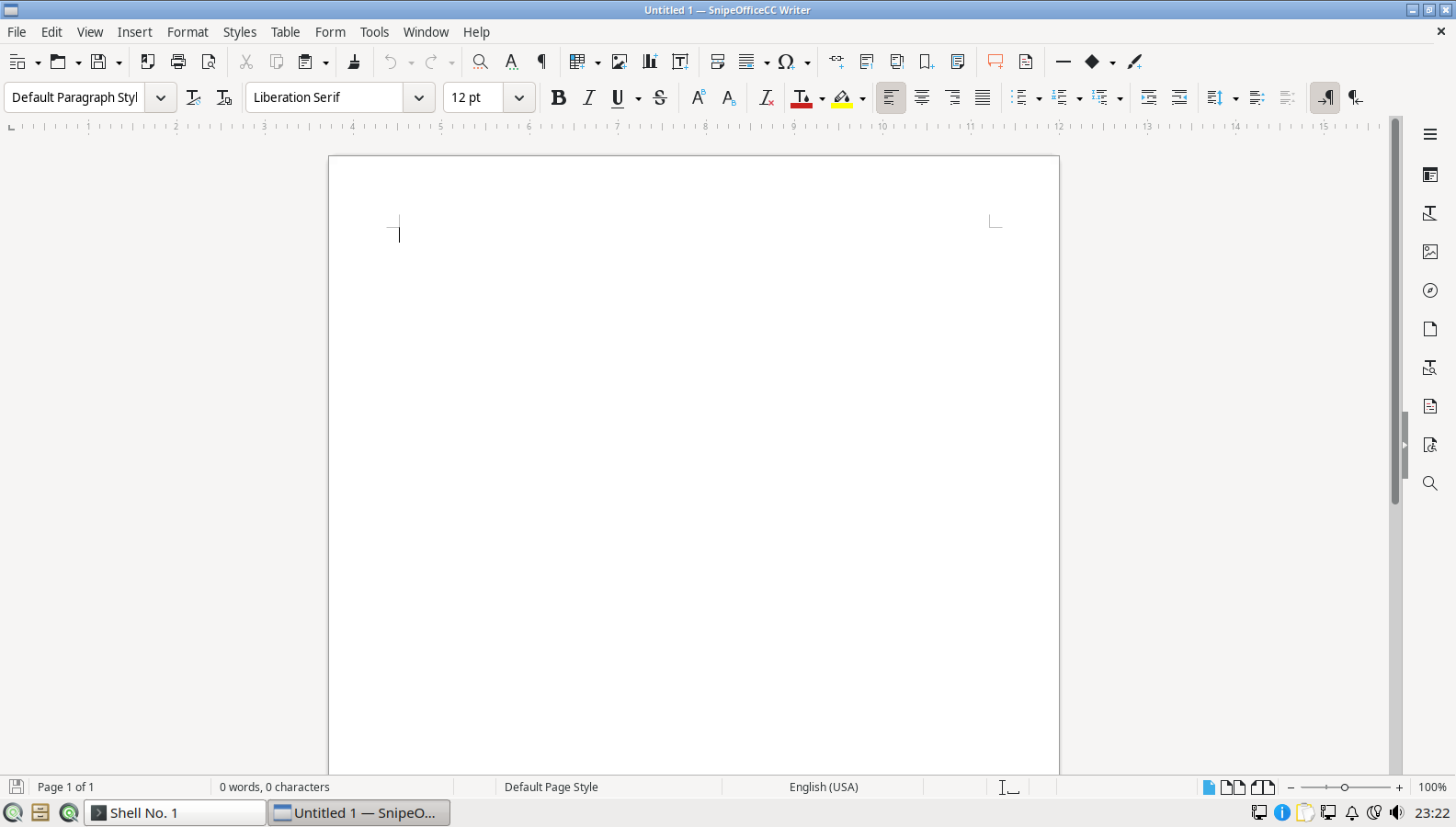
Task: Toggle Underline formatting
Action: tap(618, 97)
